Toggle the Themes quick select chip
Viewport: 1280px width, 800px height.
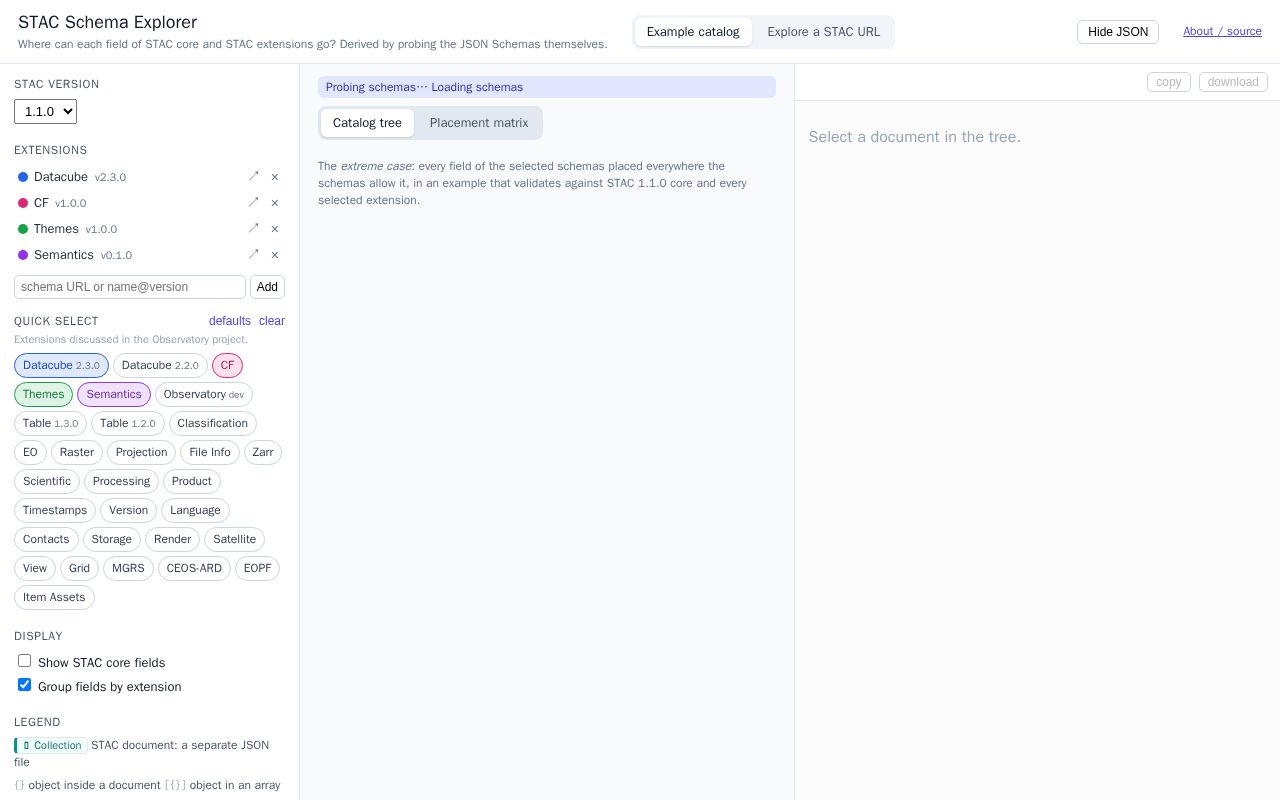click(x=43, y=394)
